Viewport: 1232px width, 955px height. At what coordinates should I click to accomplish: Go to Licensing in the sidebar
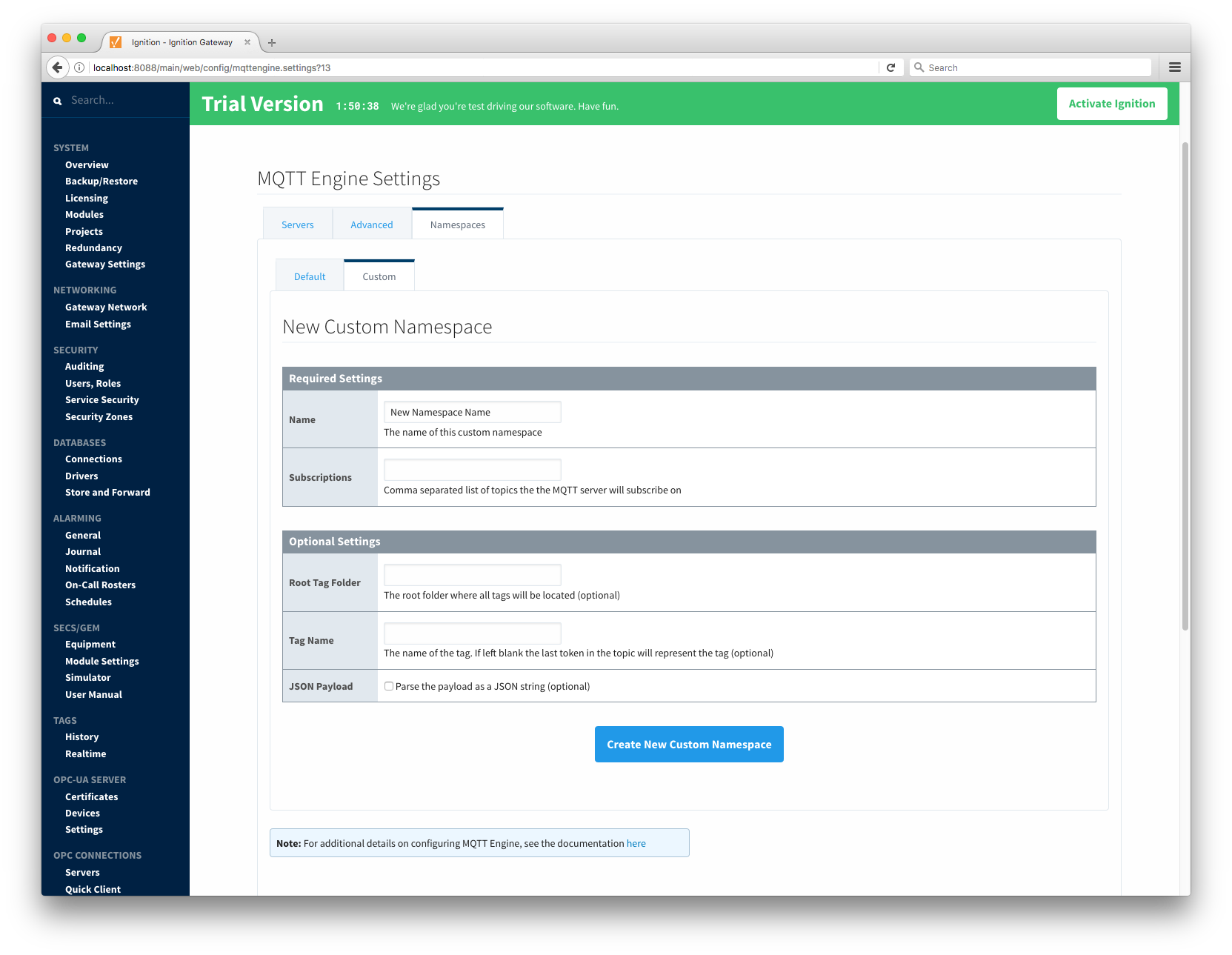(87, 198)
